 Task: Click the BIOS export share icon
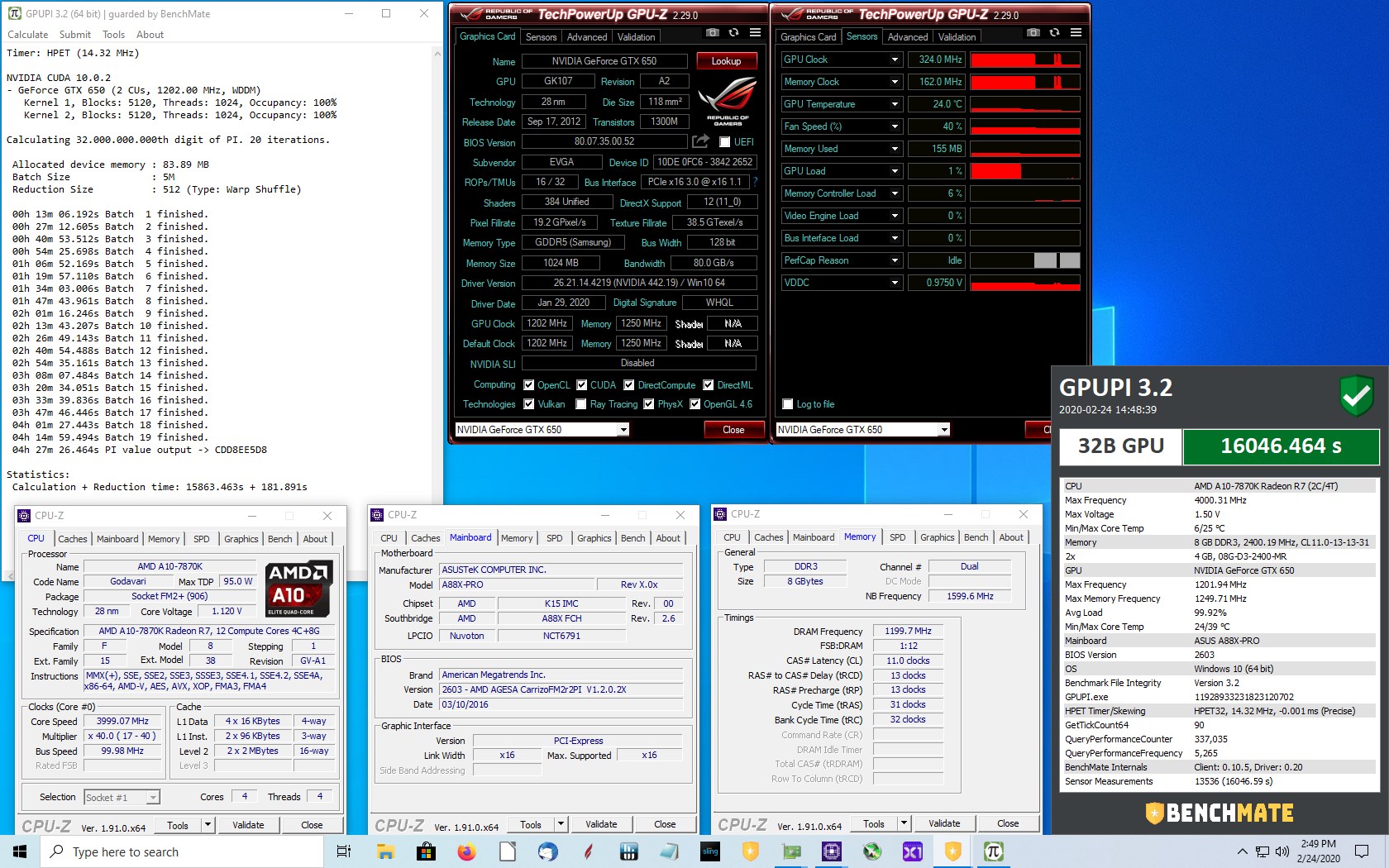700,141
